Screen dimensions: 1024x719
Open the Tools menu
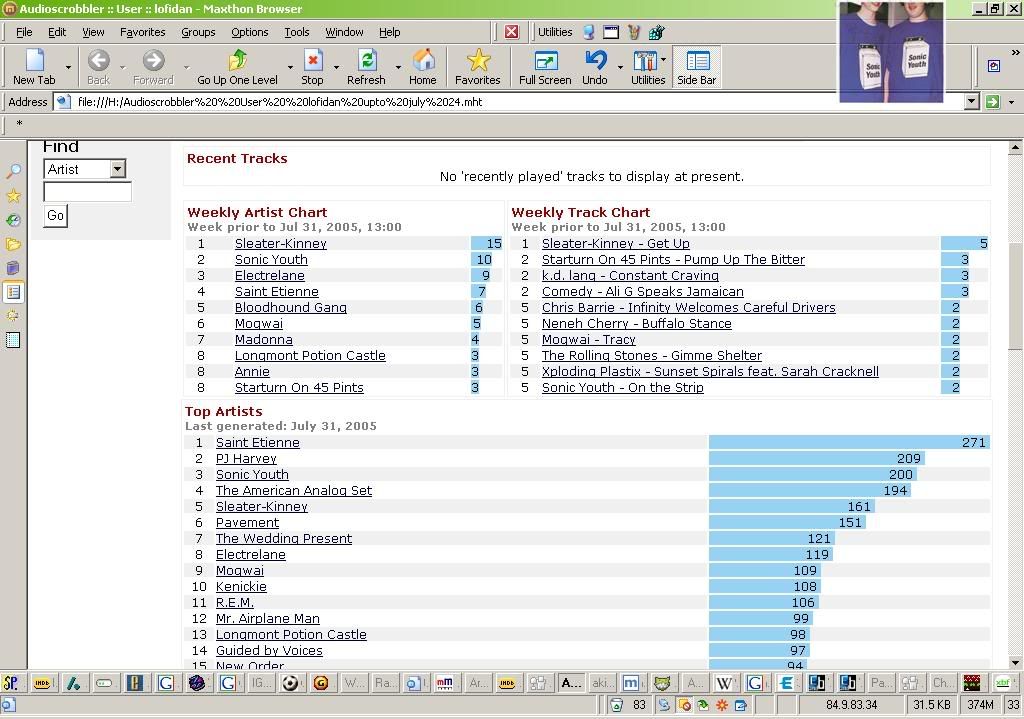(x=297, y=32)
